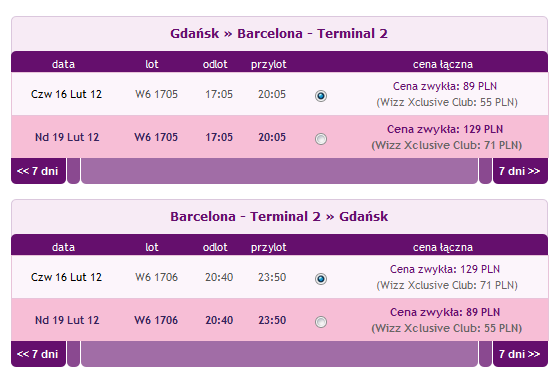Screen dimensions: 560x383
Task: Click small previous-day tab beside outbound '<< 7 dni'
Action: coord(73,171)
